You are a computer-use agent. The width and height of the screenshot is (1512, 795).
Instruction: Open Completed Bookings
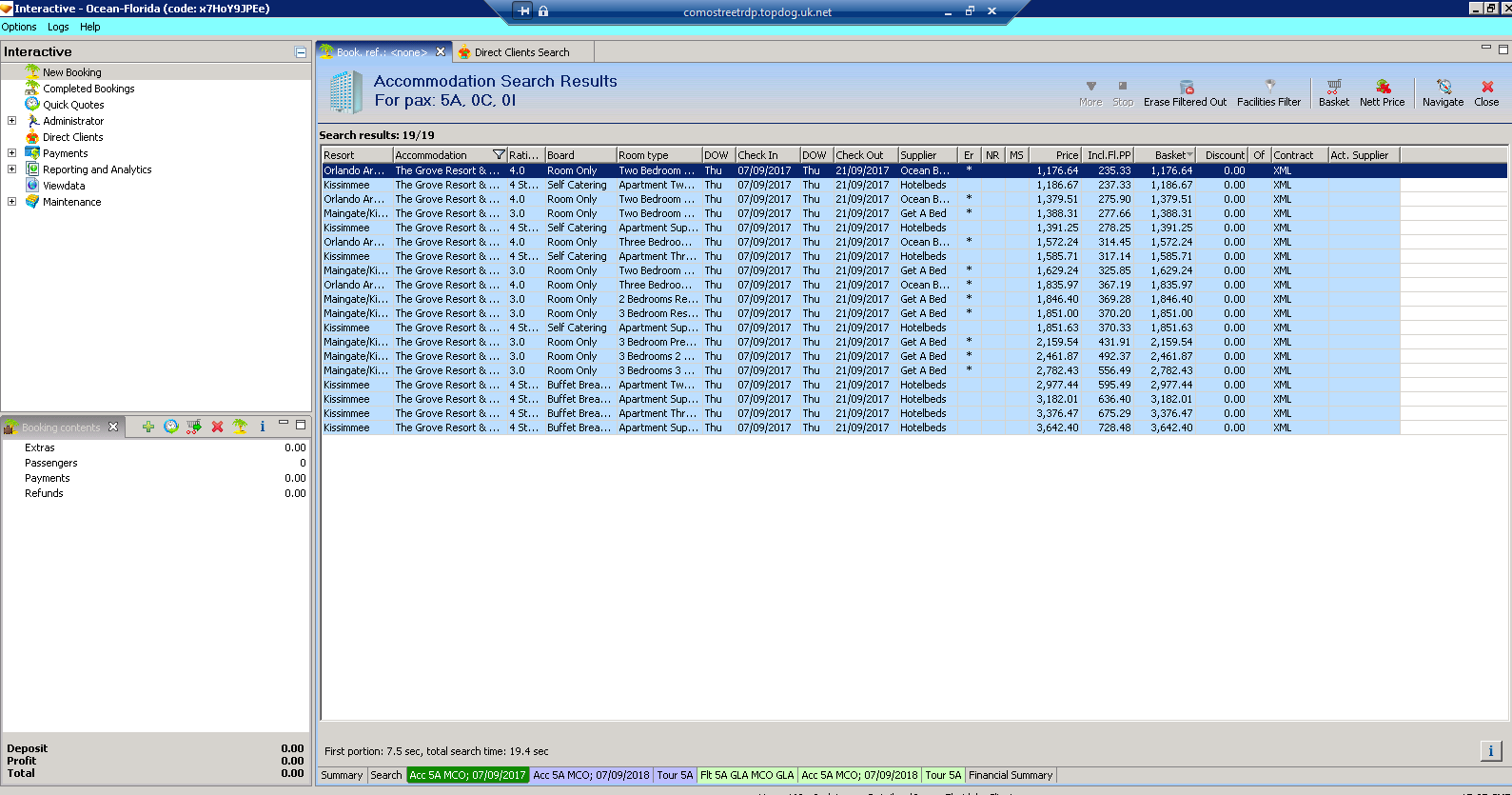point(88,89)
